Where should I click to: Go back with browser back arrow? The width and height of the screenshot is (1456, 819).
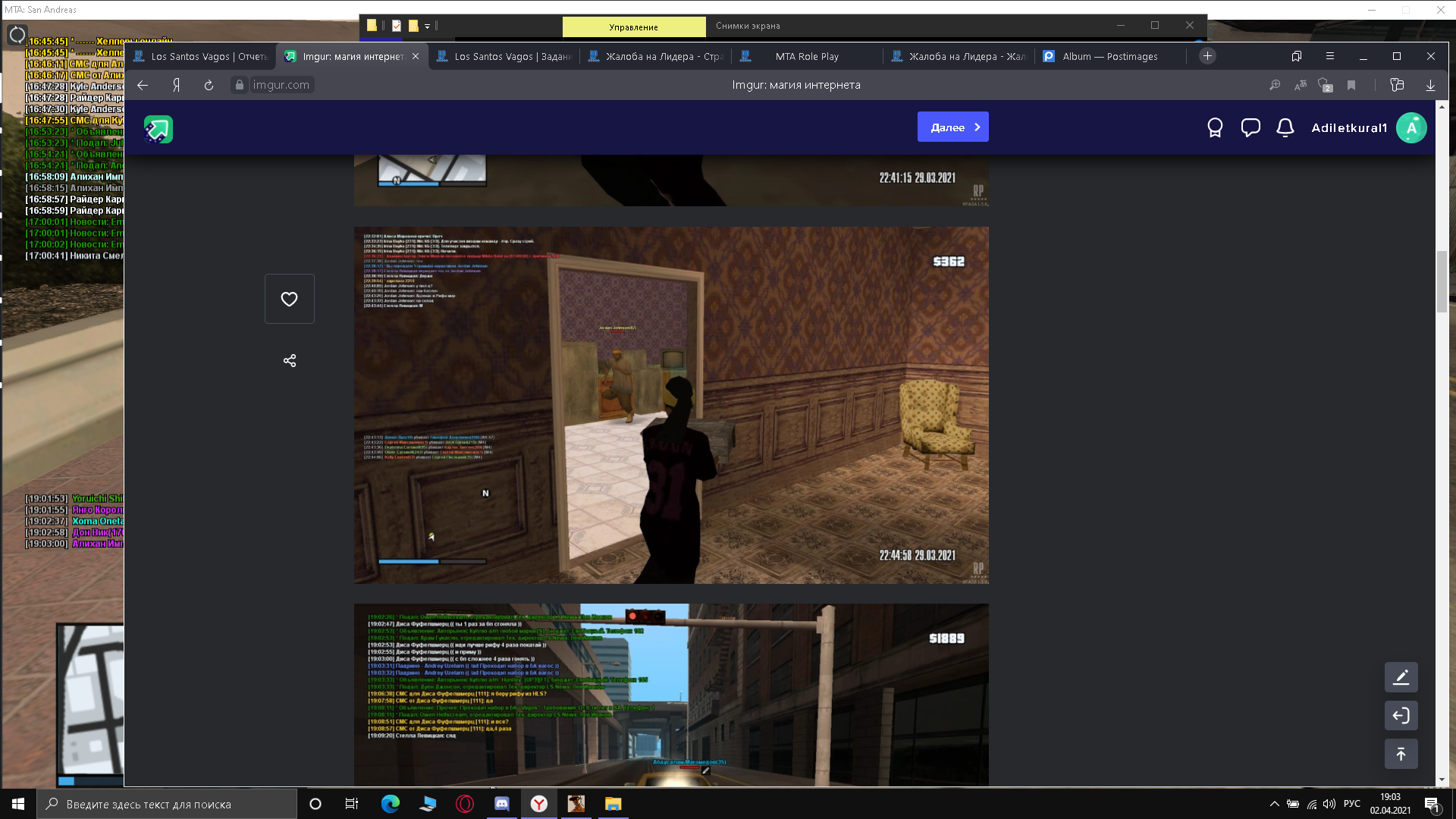click(x=143, y=85)
